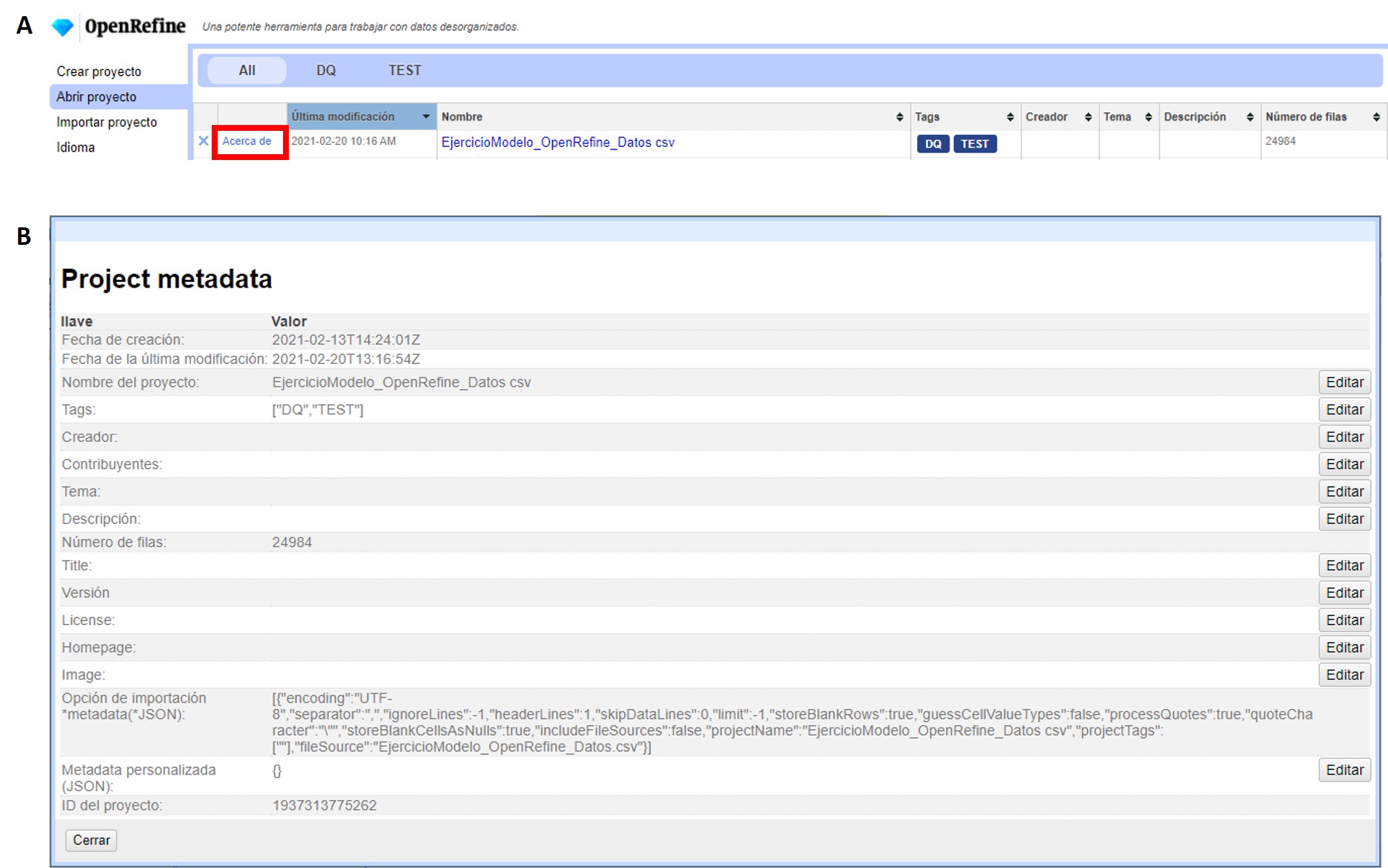Sort by Tema column arrows

1148,117
